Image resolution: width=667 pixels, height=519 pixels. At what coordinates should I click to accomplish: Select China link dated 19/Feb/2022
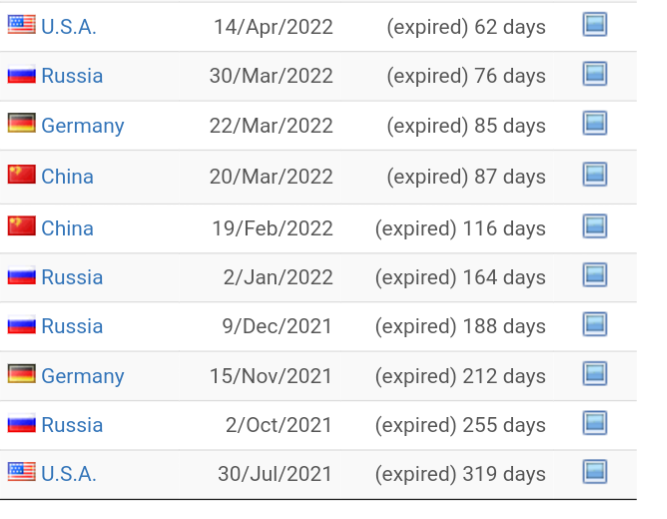pos(67,228)
